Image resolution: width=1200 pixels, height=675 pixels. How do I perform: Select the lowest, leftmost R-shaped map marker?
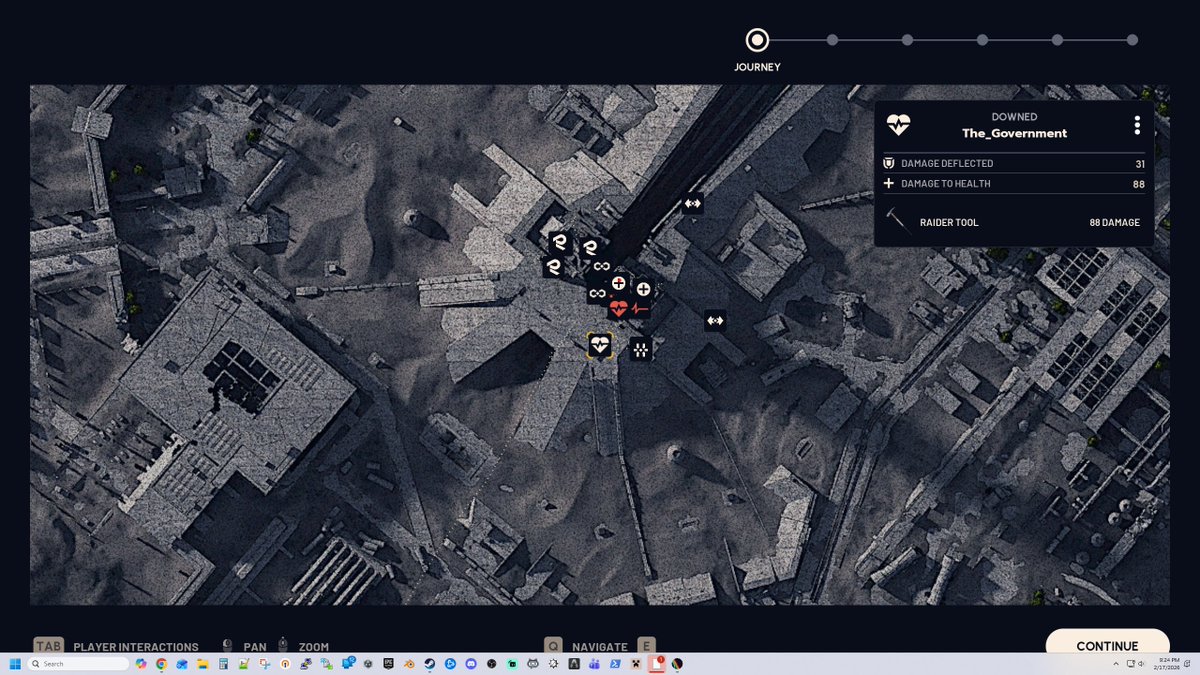point(553,267)
